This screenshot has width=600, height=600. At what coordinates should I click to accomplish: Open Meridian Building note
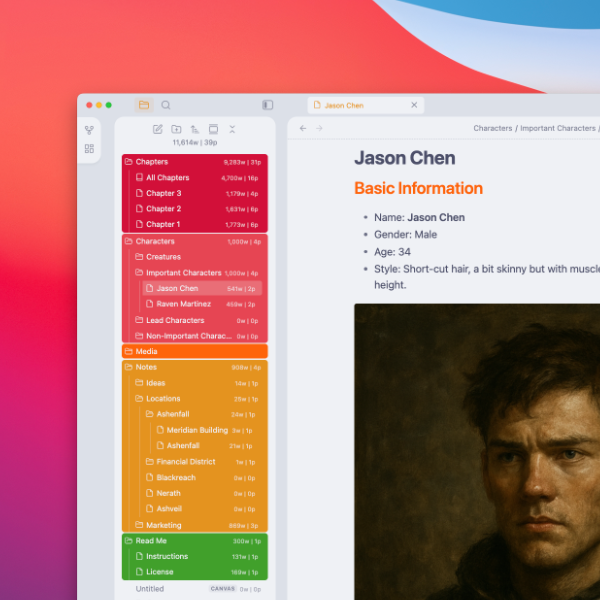[x=207, y=430]
